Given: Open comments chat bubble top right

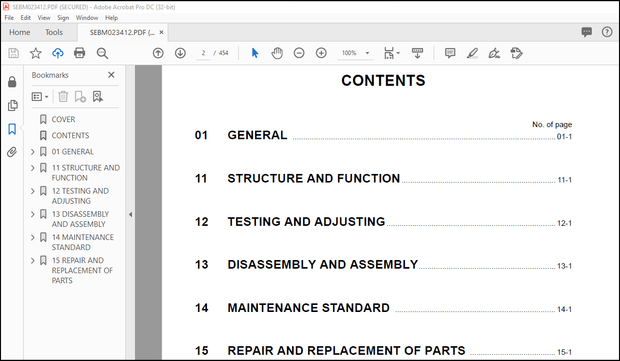Looking at the screenshot, I should click(586, 32).
